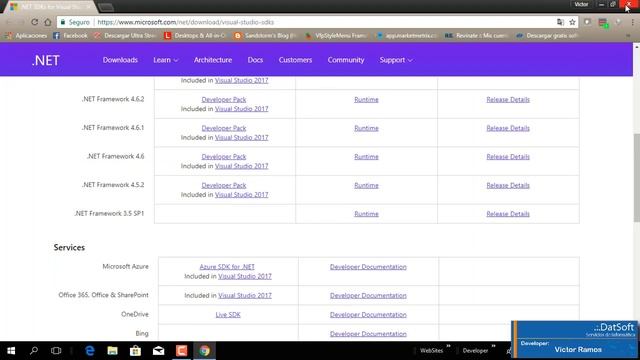Open the Customers nav item
This screenshot has width=640, height=360.
[295, 60]
